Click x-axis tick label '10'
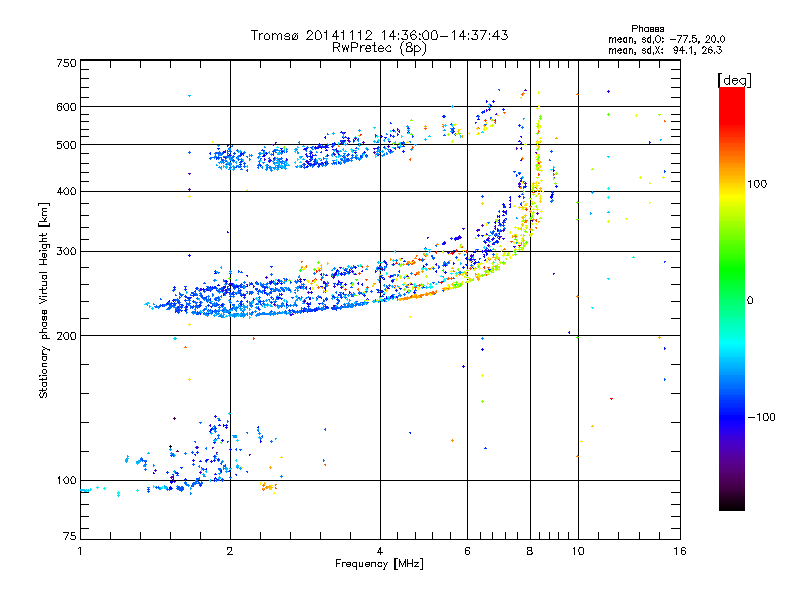The image size is (800, 600). (x=578, y=551)
